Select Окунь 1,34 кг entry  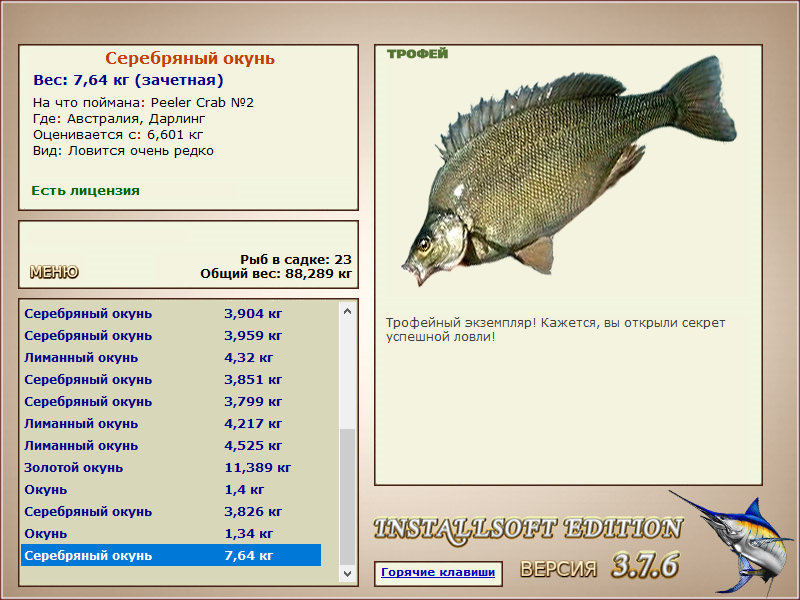171,534
